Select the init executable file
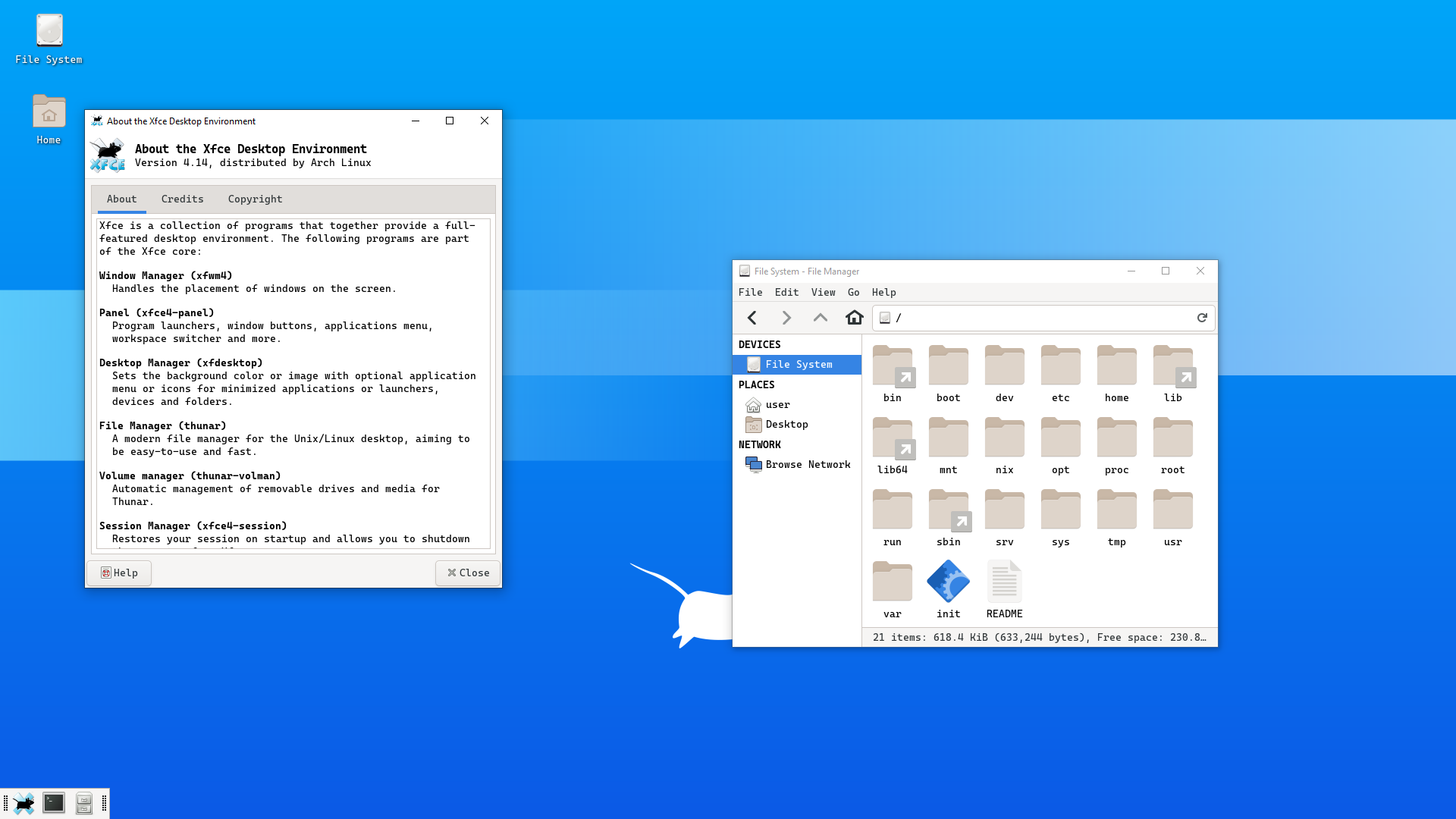Viewport: 1456px width, 819px height. 949,582
